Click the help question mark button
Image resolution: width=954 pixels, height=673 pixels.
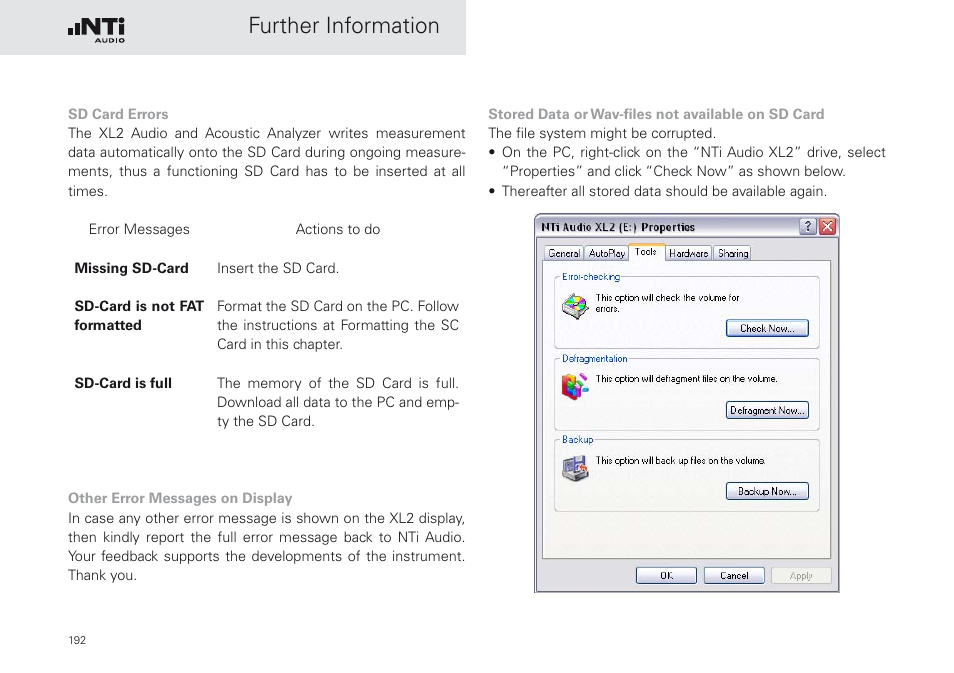pyautogui.click(x=807, y=227)
